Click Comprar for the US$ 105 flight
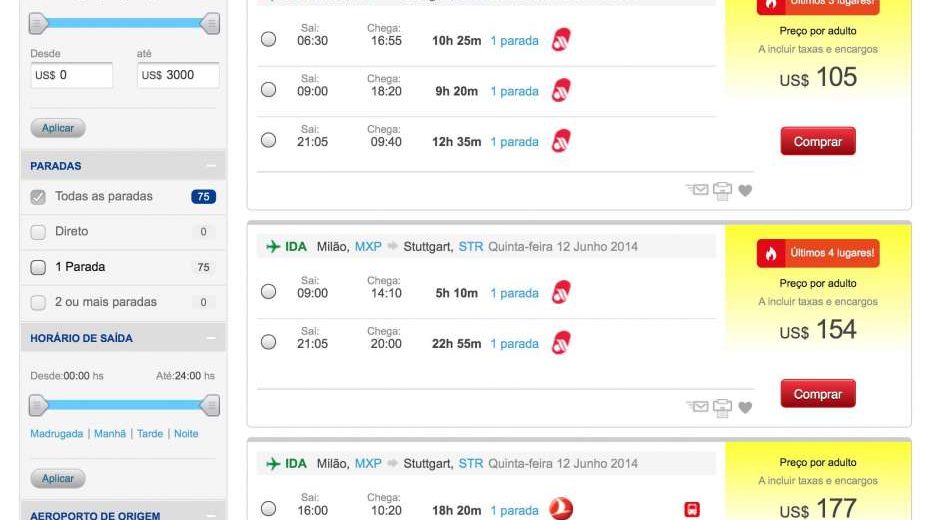 [817, 142]
